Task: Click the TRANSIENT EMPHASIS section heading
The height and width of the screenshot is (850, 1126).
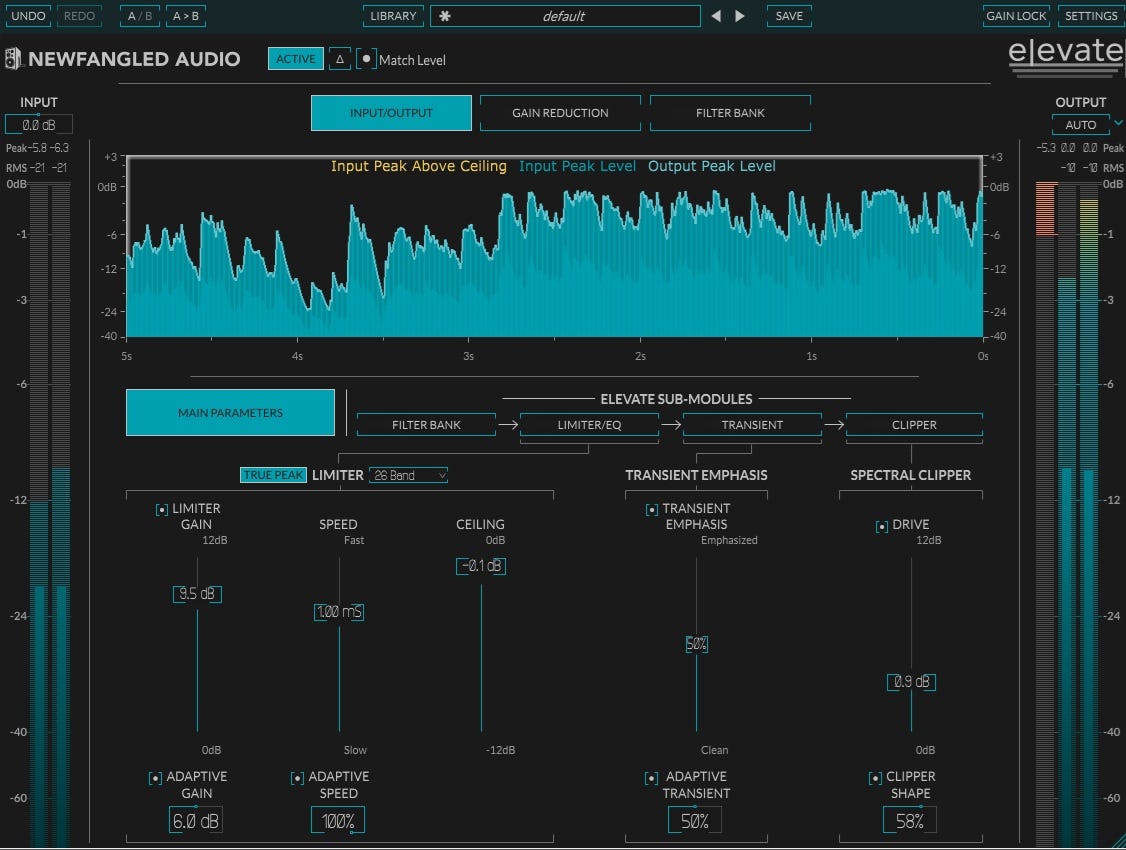Action: point(696,475)
